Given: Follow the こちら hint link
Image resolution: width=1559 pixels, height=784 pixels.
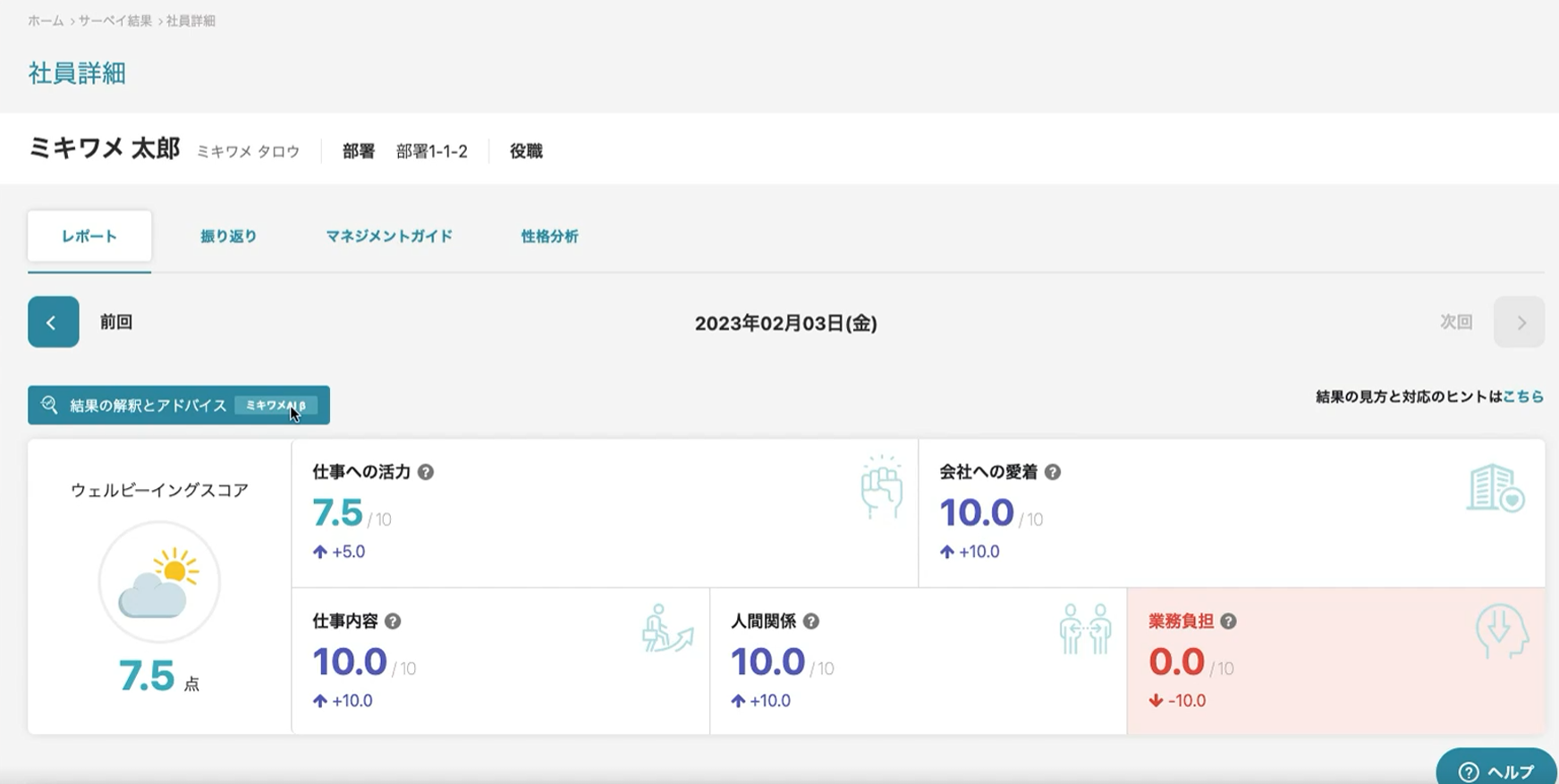Looking at the screenshot, I should 1523,397.
